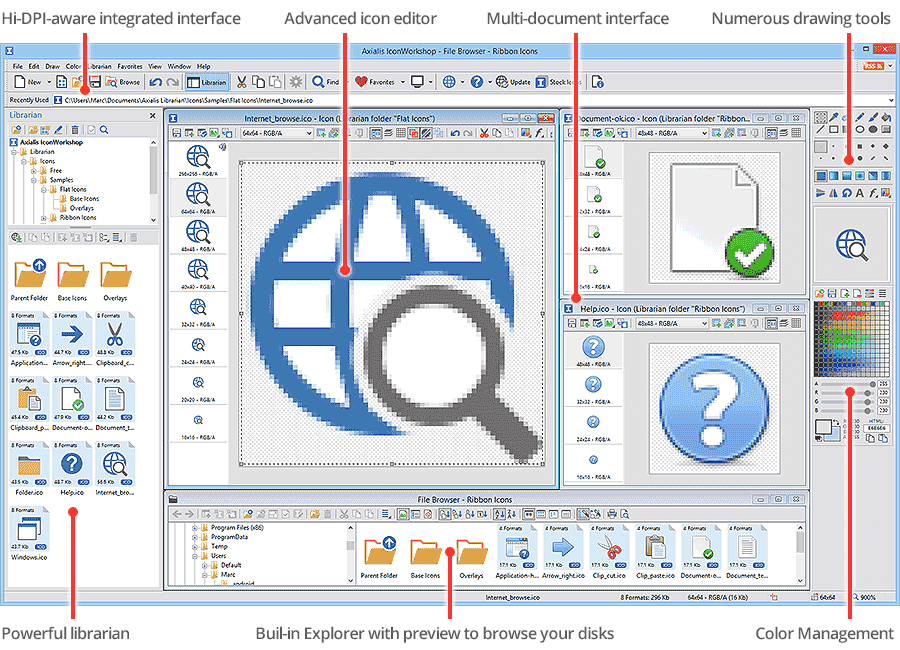Image resolution: width=900 pixels, height=650 pixels.
Task: Select the Rectangle tool
Action: [834, 130]
